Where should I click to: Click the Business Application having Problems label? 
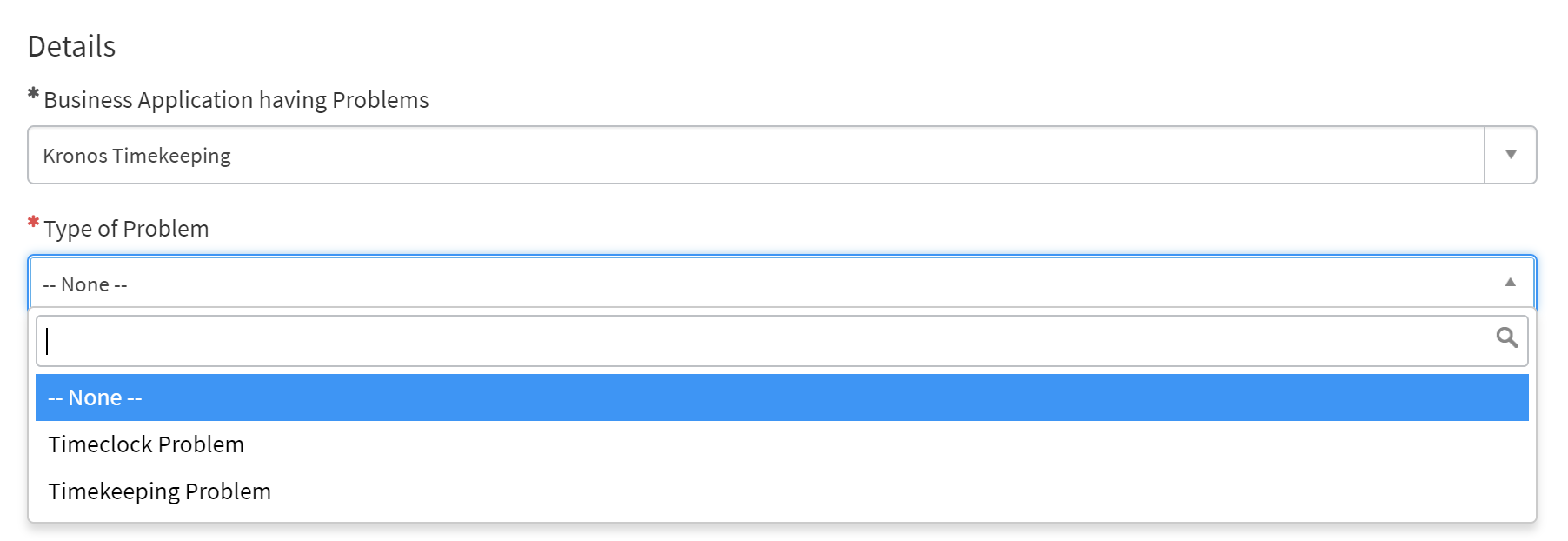236,100
